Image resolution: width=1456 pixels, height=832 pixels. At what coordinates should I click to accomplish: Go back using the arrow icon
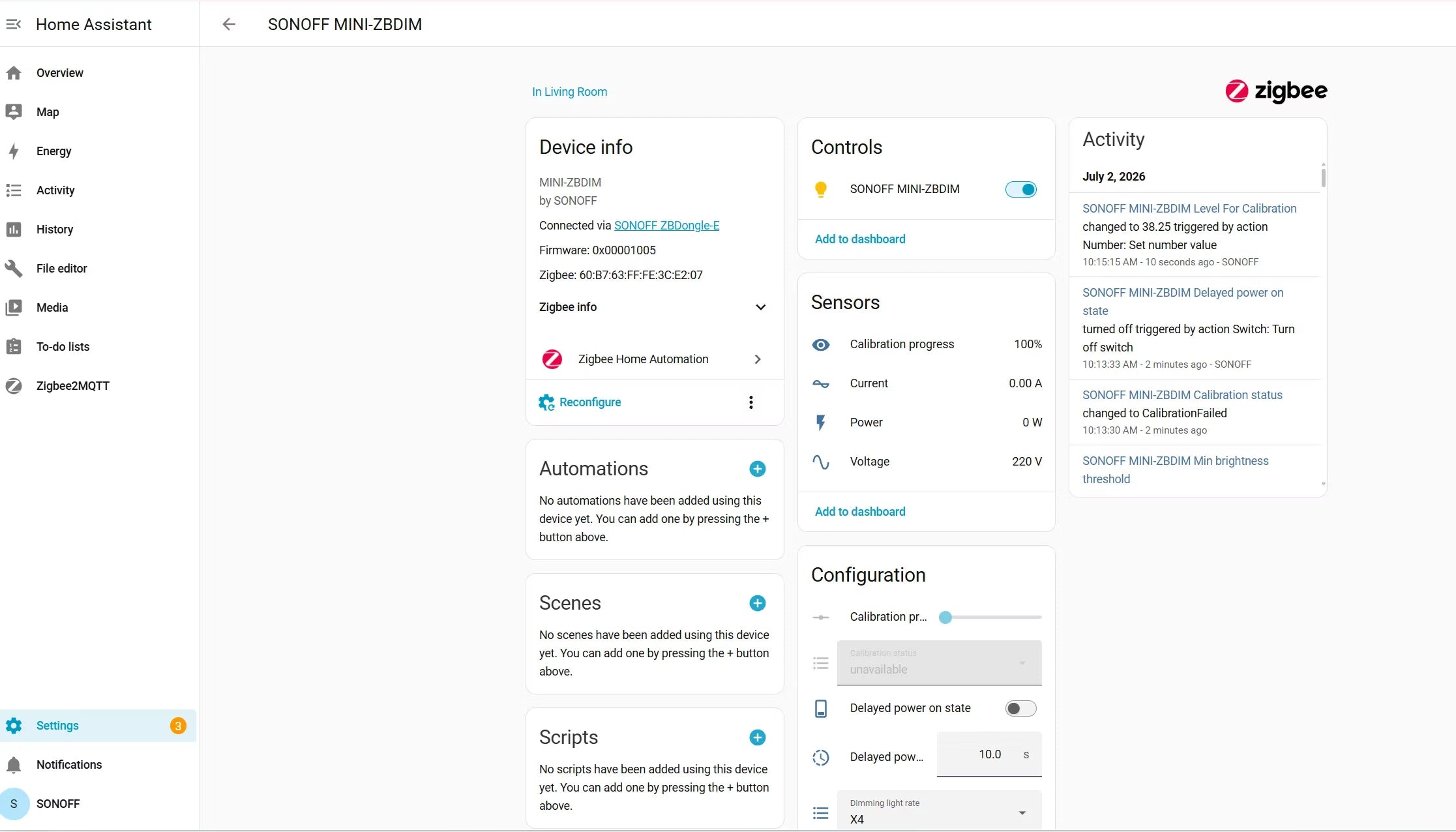[228, 24]
